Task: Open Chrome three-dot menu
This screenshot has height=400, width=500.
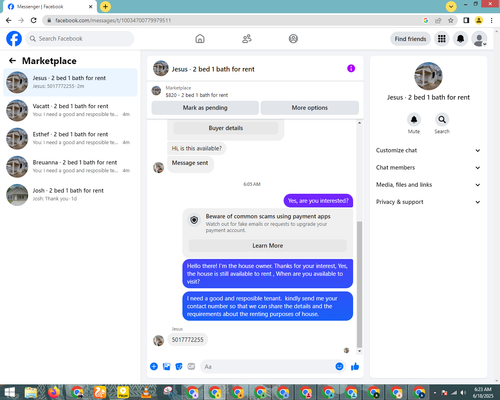Action: point(491,20)
